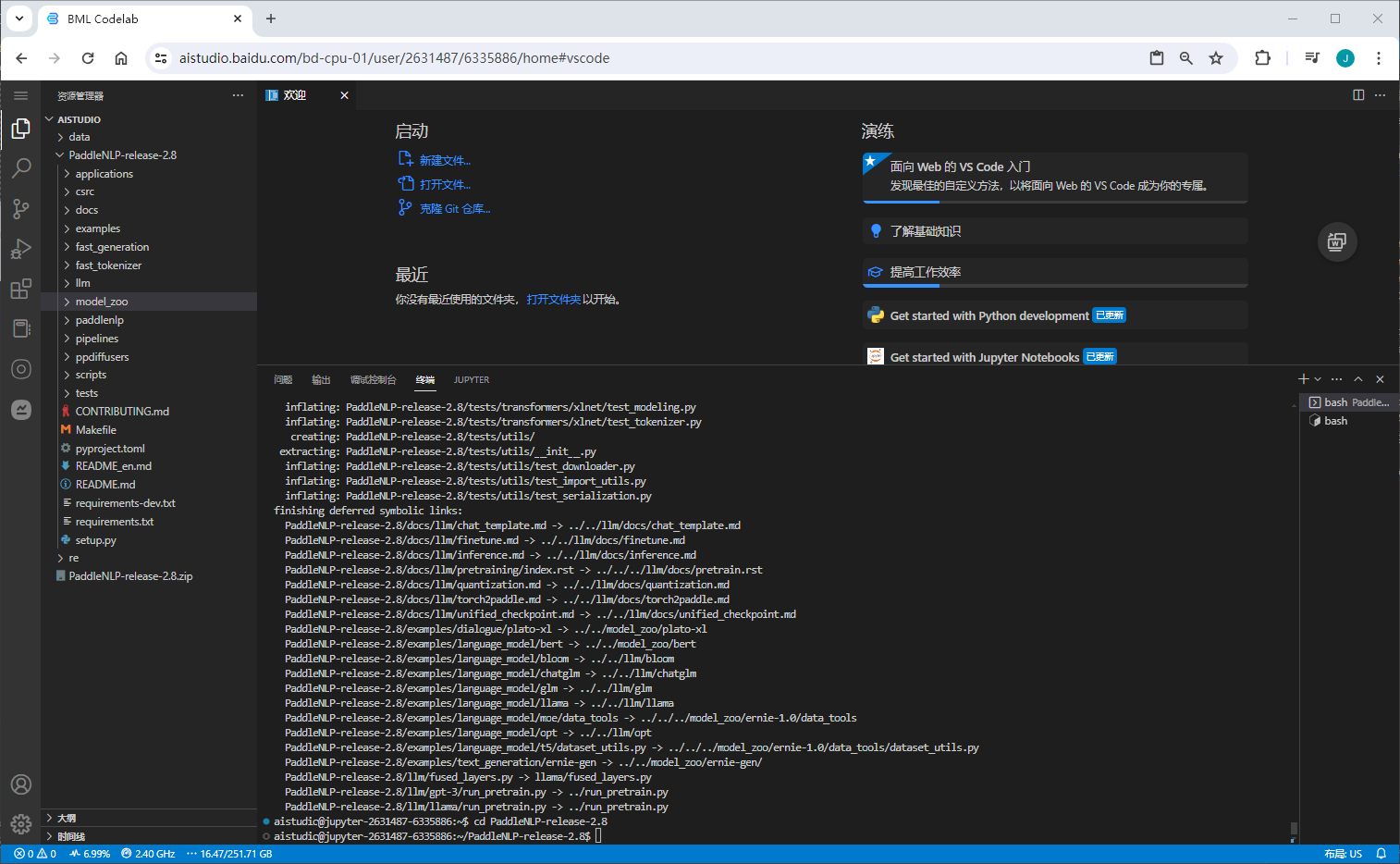Image resolution: width=1400 pixels, height=864 pixels.
Task: Switch to the 问题 problems tab
Action: [x=283, y=380]
